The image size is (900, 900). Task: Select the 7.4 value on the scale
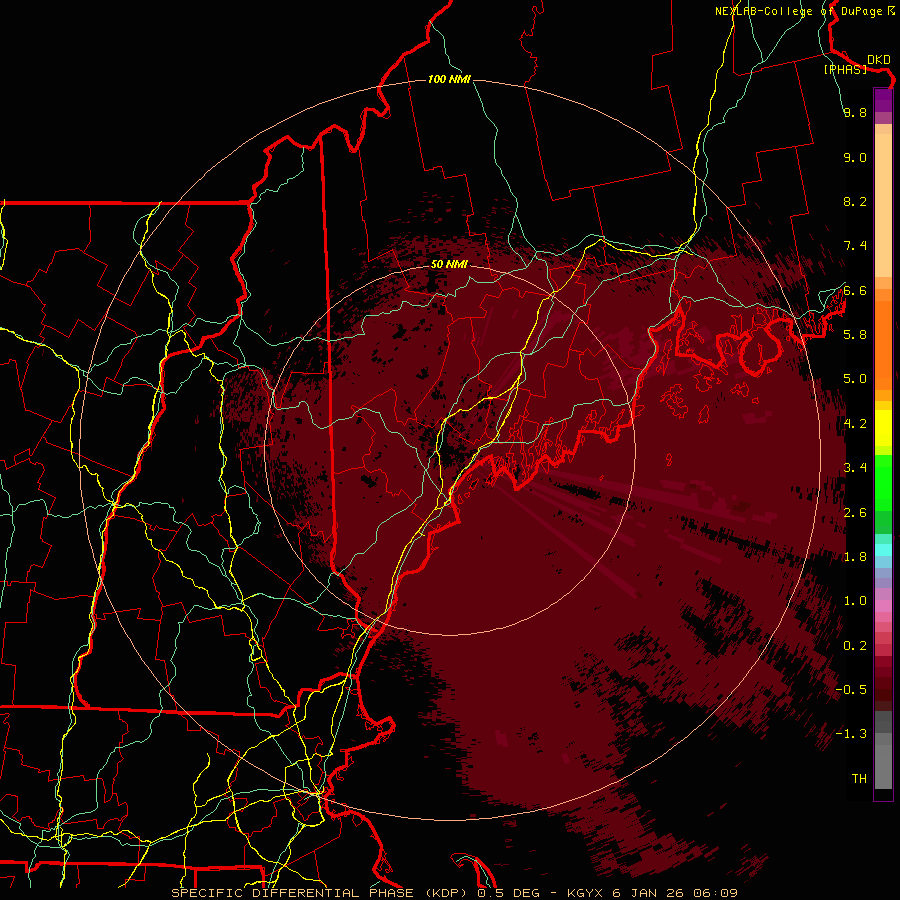tap(855, 246)
